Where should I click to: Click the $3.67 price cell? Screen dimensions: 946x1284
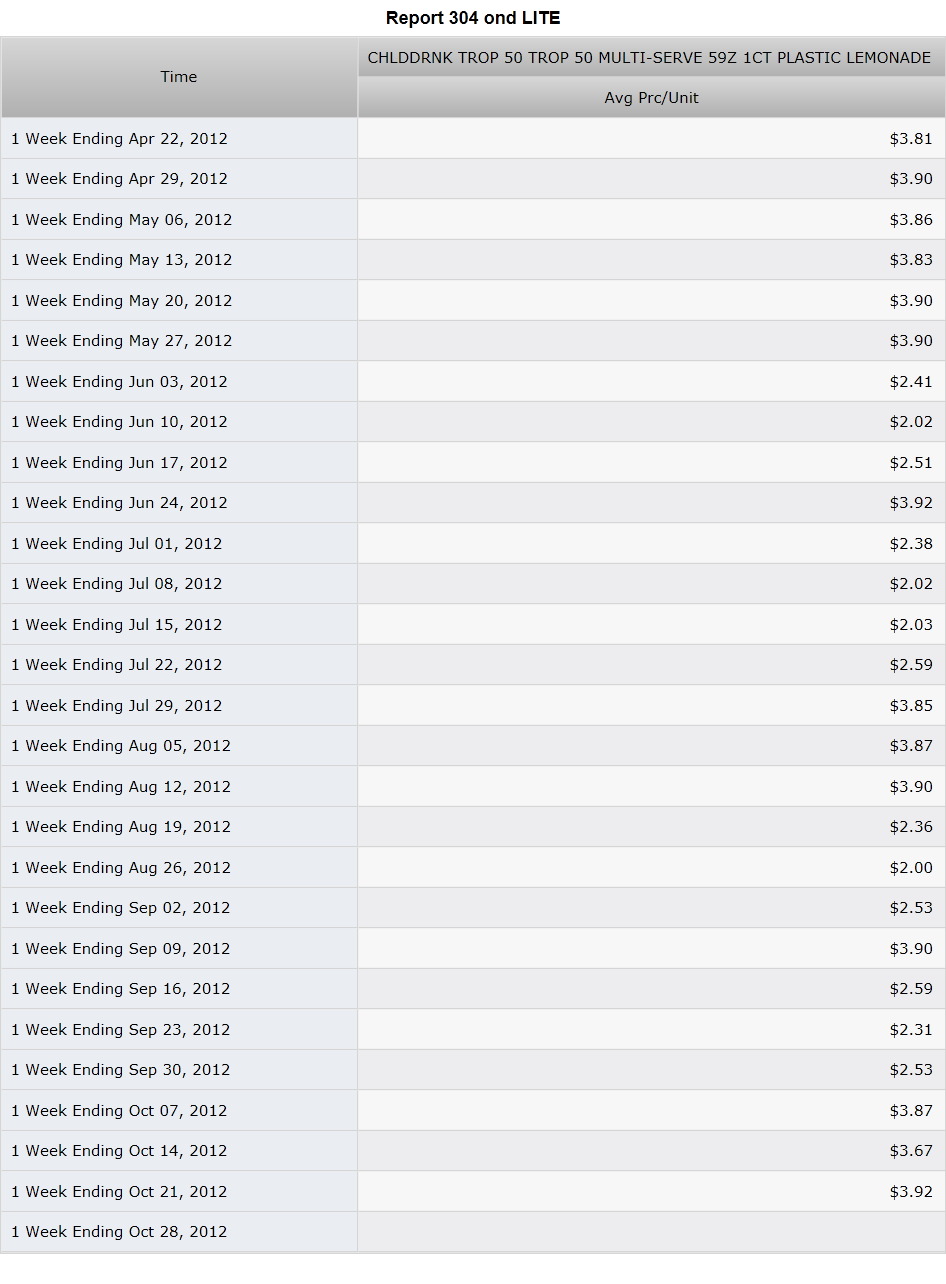[651, 1151]
